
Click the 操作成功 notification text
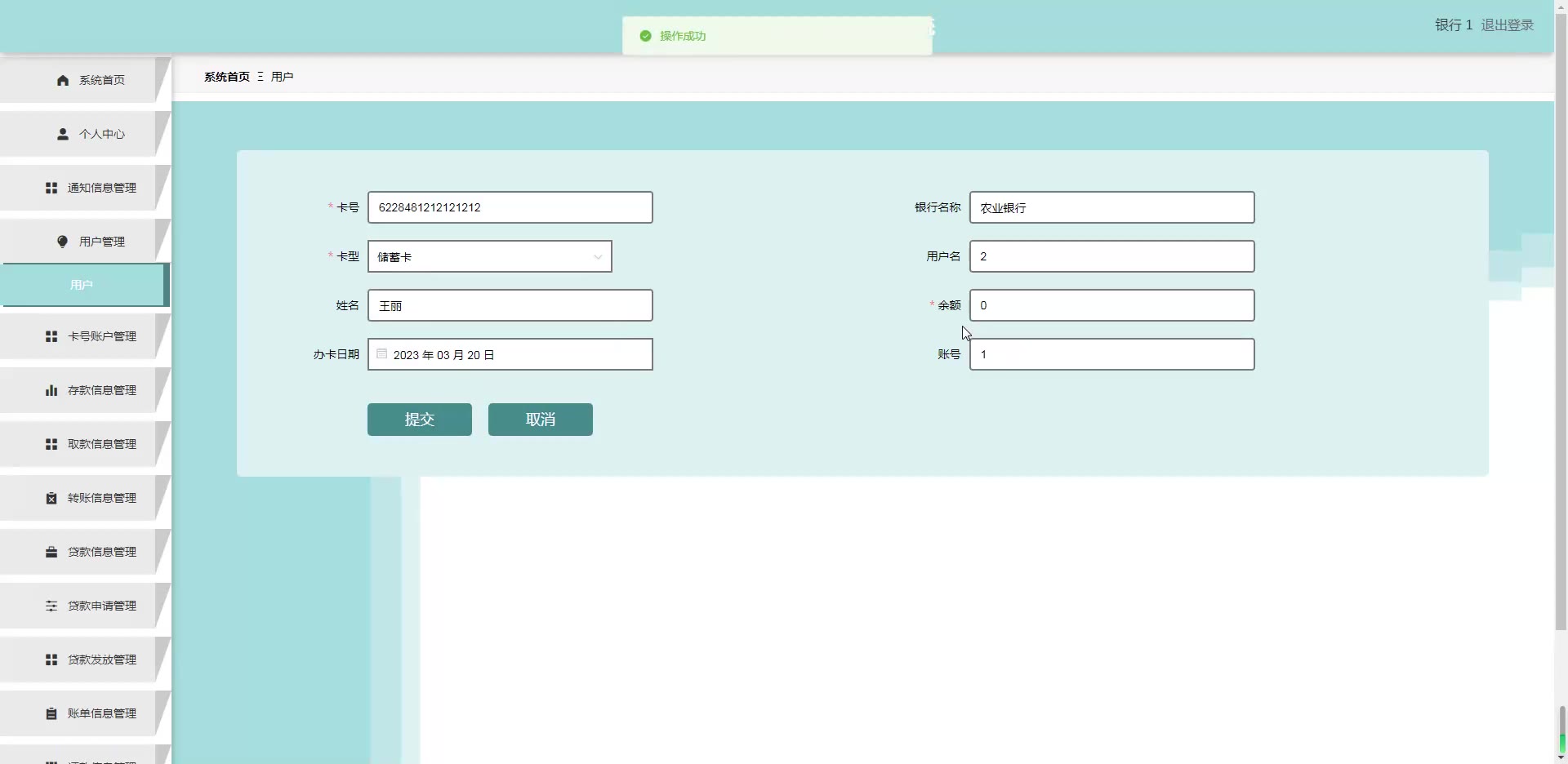pyautogui.click(x=683, y=36)
